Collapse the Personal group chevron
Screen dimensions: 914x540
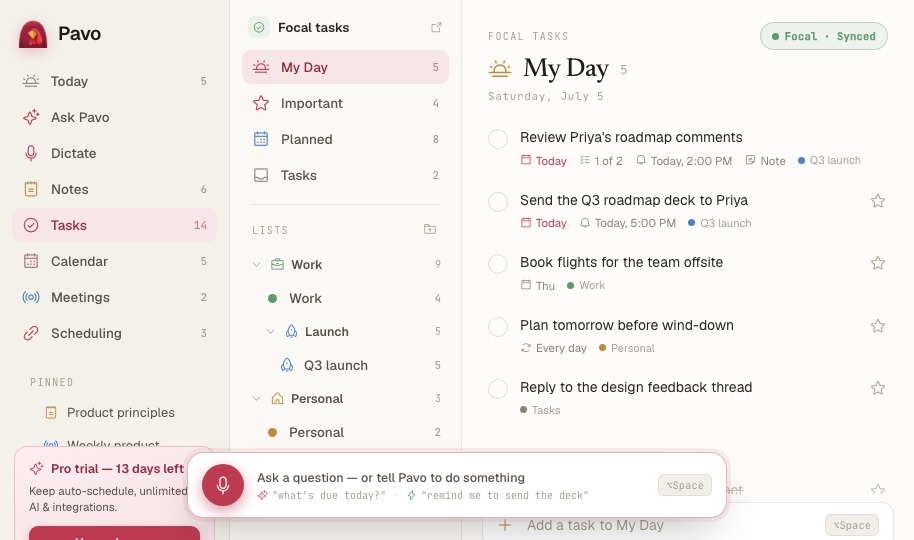256,399
